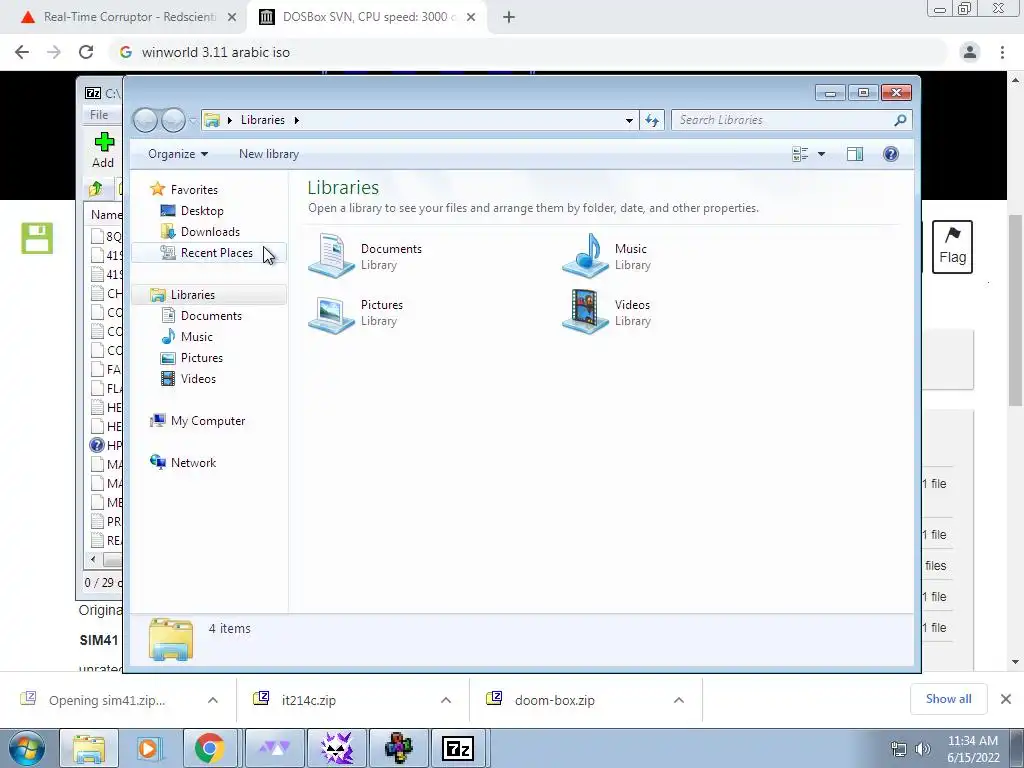Open the it214c.zip download
This screenshot has width=1024, height=768.
(x=308, y=700)
